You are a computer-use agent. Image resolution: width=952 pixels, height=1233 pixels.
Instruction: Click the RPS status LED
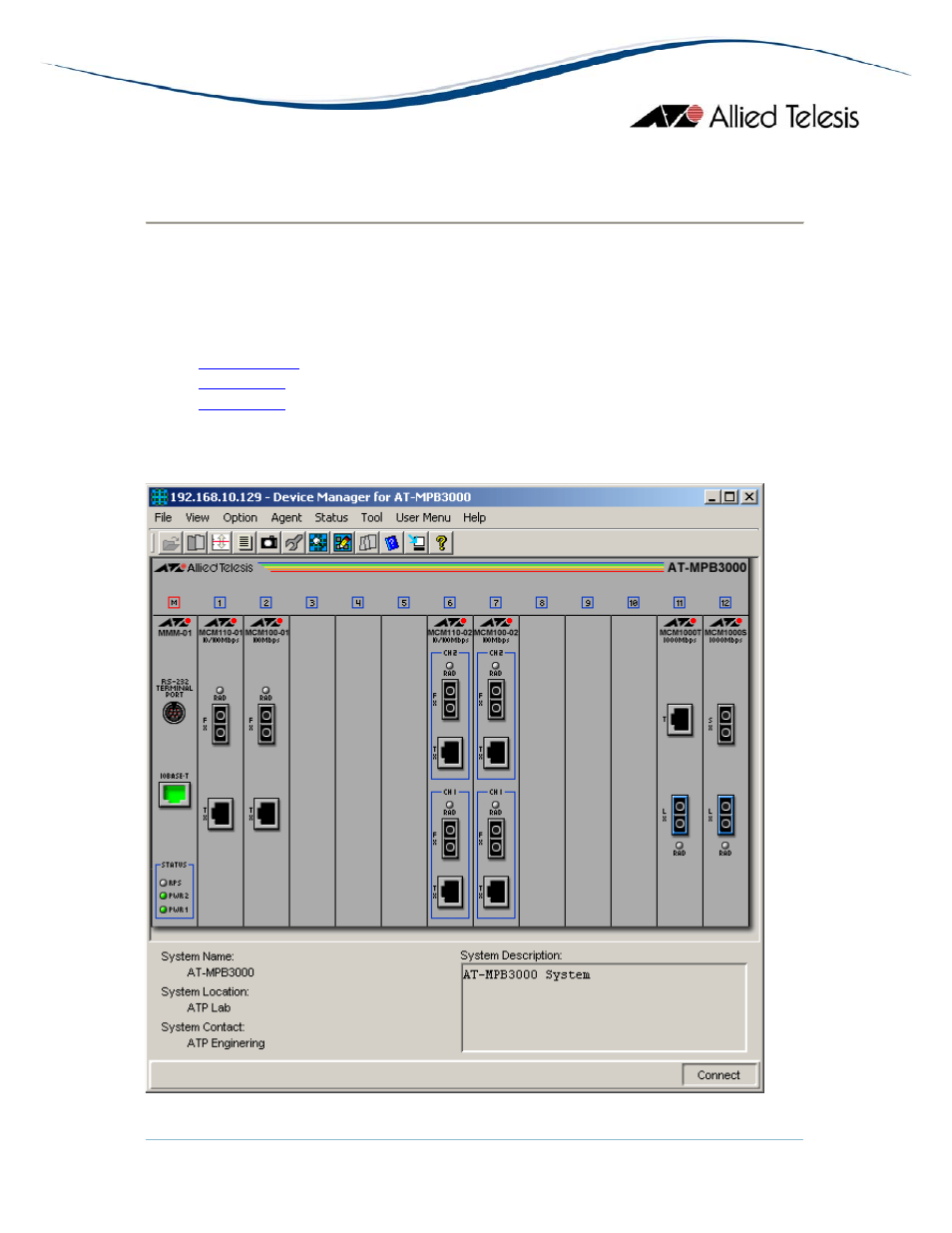pyautogui.click(x=164, y=883)
